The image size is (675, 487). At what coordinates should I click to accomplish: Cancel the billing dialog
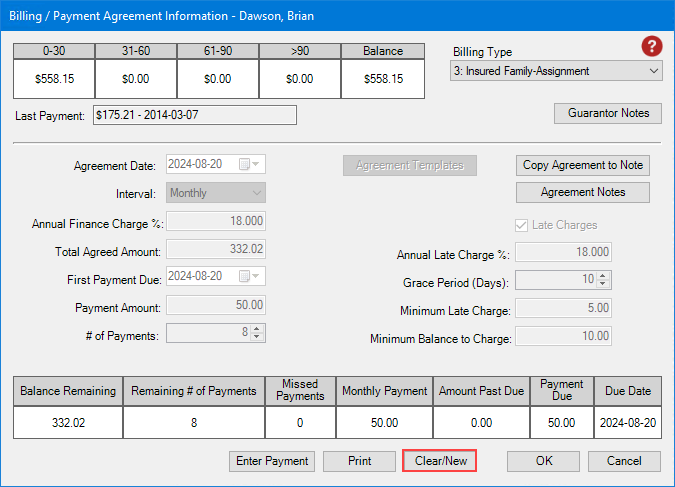pyautogui.click(x=624, y=461)
